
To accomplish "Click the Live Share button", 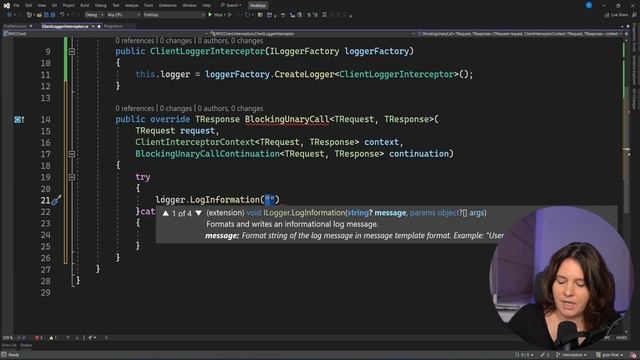I will [616, 15].
